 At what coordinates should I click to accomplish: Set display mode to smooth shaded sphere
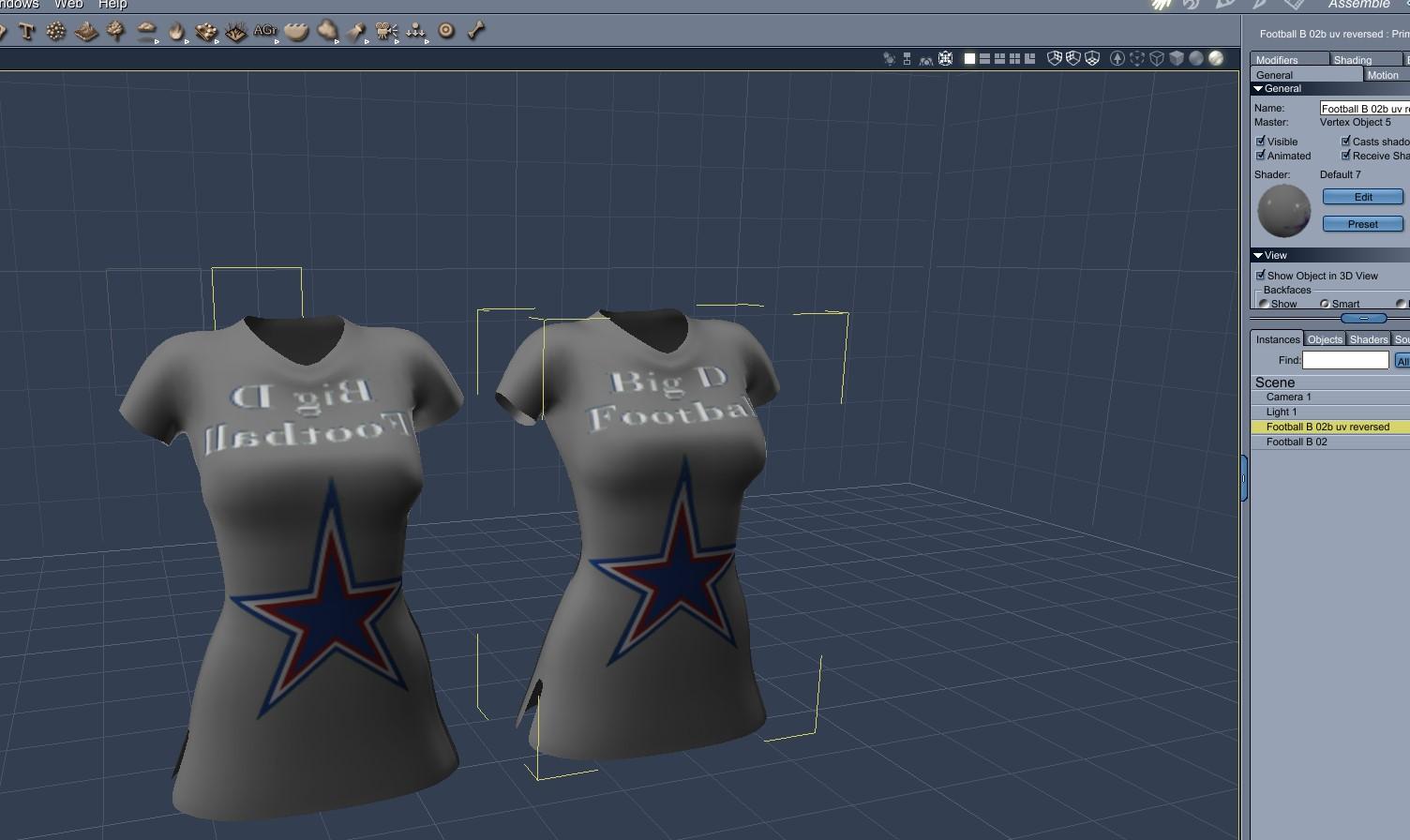1196,58
